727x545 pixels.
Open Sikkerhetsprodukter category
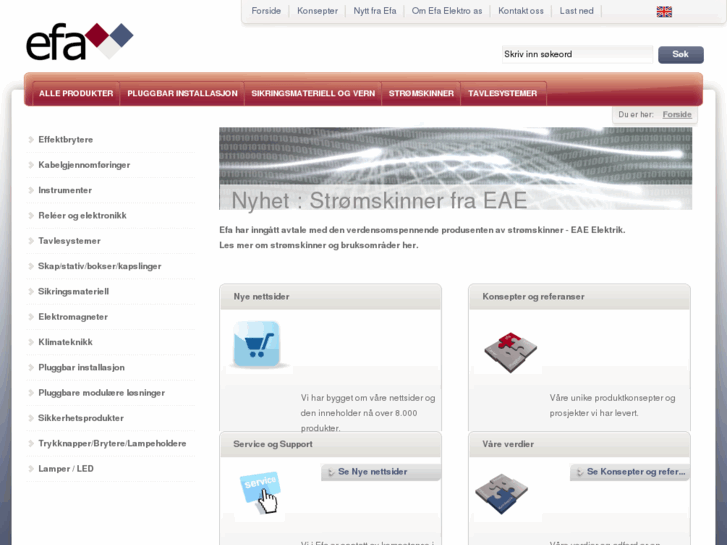click(81, 418)
